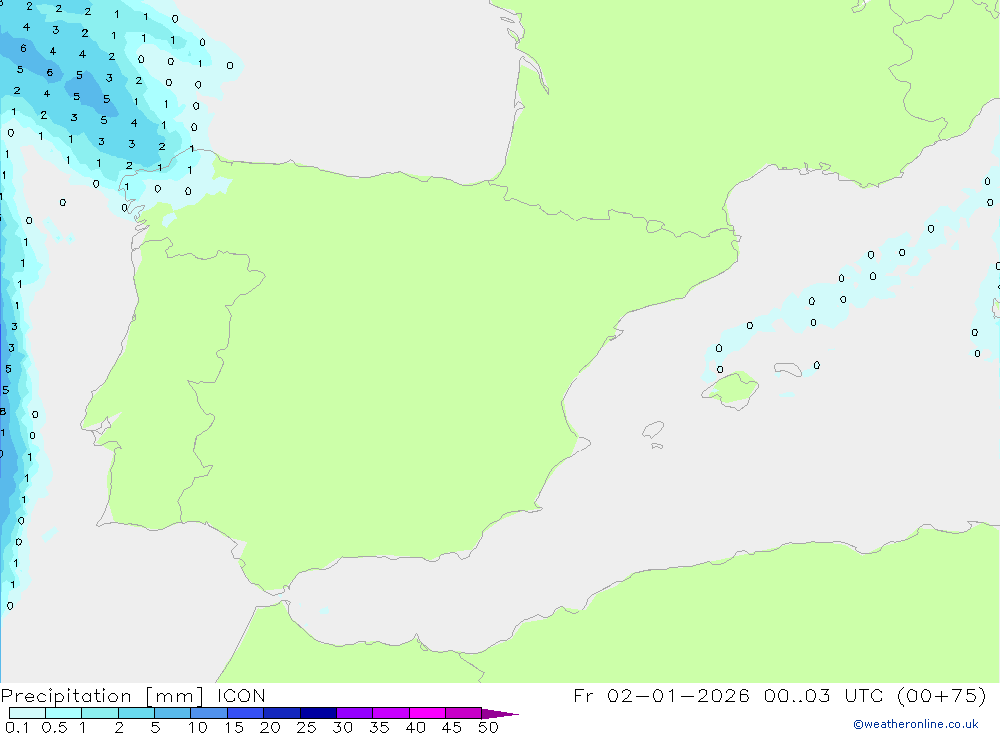This screenshot has width=1000, height=733.
Task: Click the Ibiza island outline on the map
Action: (653, 429)
